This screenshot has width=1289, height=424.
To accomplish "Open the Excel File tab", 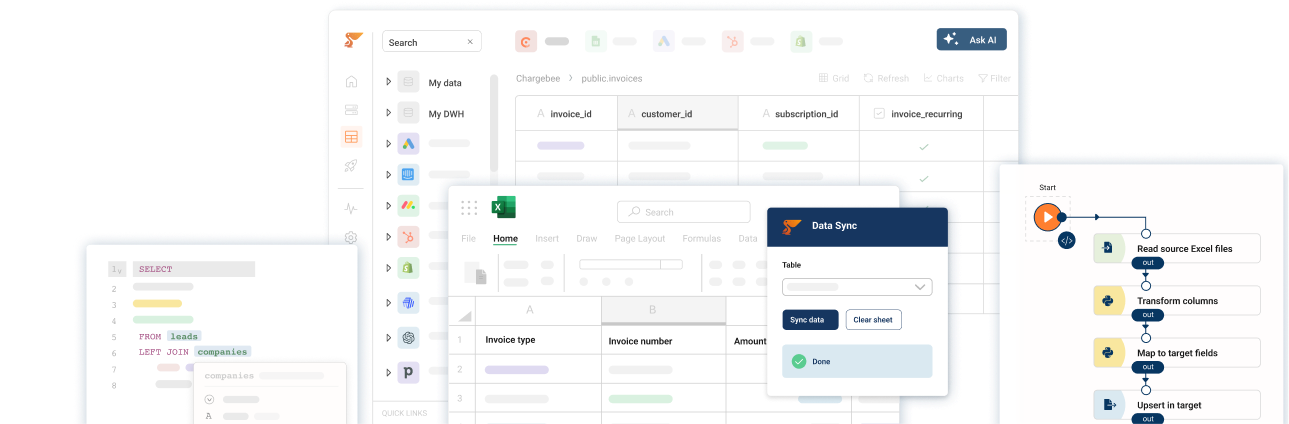I will coord(468,239).
